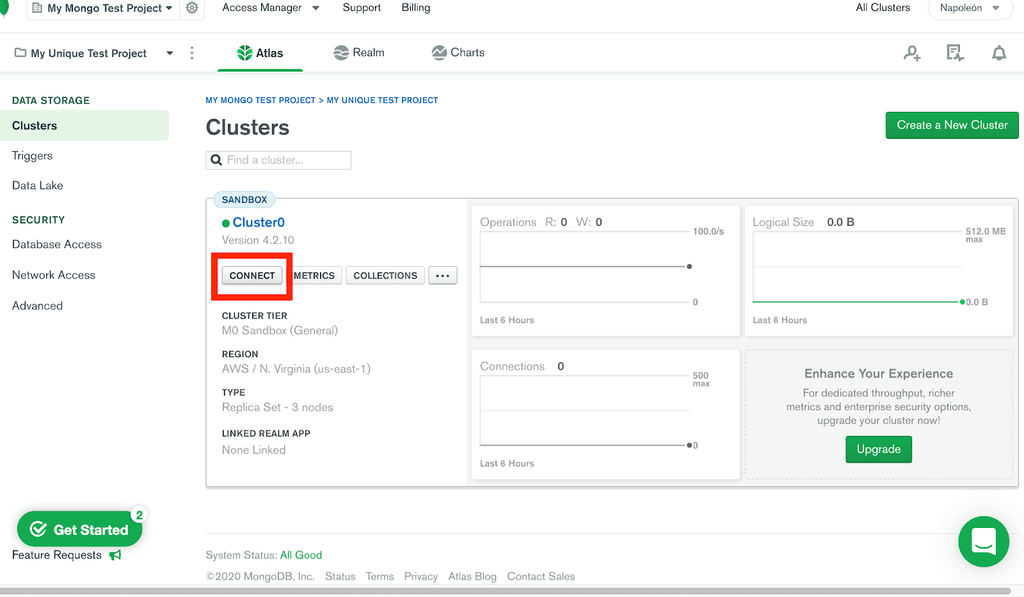Click the Create a New Cluster button
Image resolution: width=1024 pixels, height=597 pixels.
coord(951,125)
